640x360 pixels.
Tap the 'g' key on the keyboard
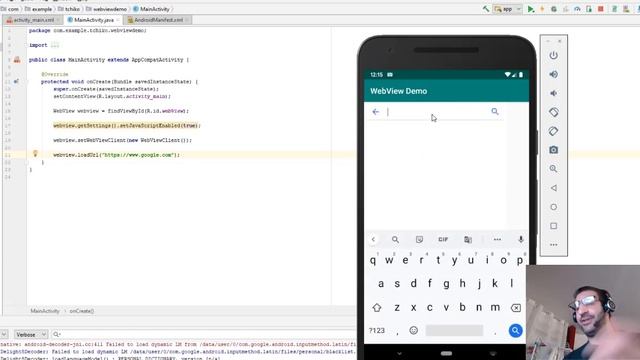pos(446,283)
